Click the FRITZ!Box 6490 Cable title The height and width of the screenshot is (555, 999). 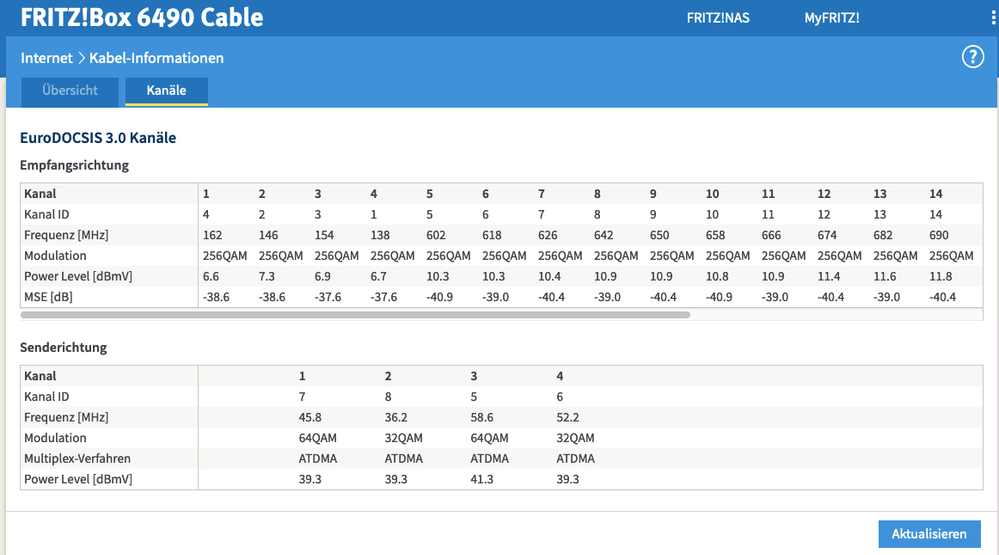tap(141, 17)
